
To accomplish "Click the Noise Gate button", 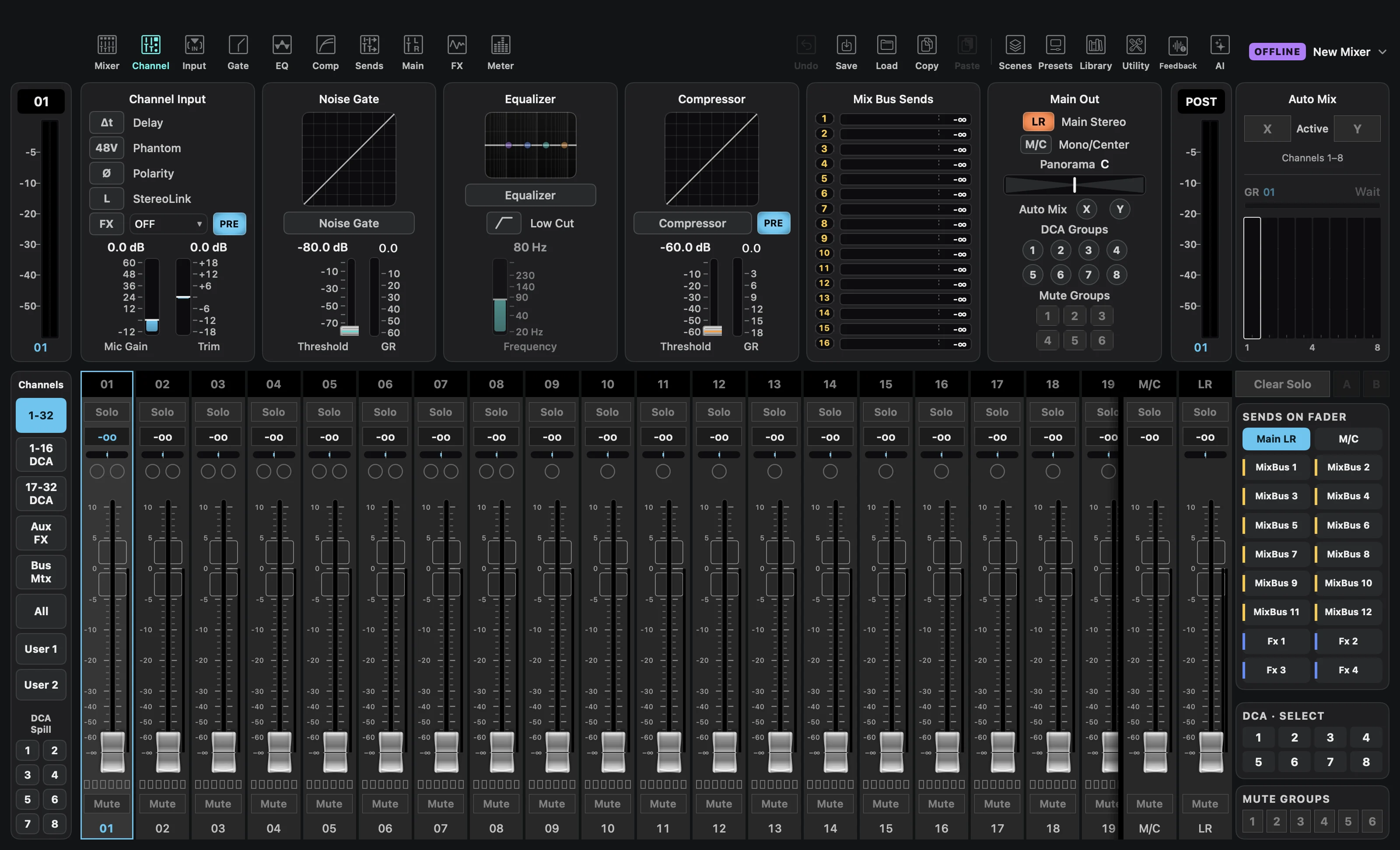I will (x=349, y=223).
